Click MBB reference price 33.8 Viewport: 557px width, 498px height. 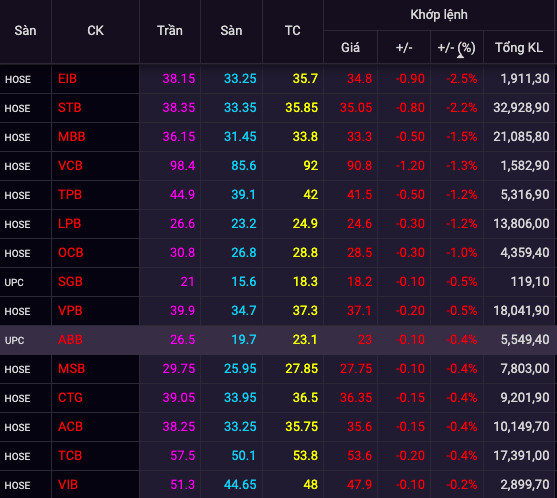tap(305, 137)
